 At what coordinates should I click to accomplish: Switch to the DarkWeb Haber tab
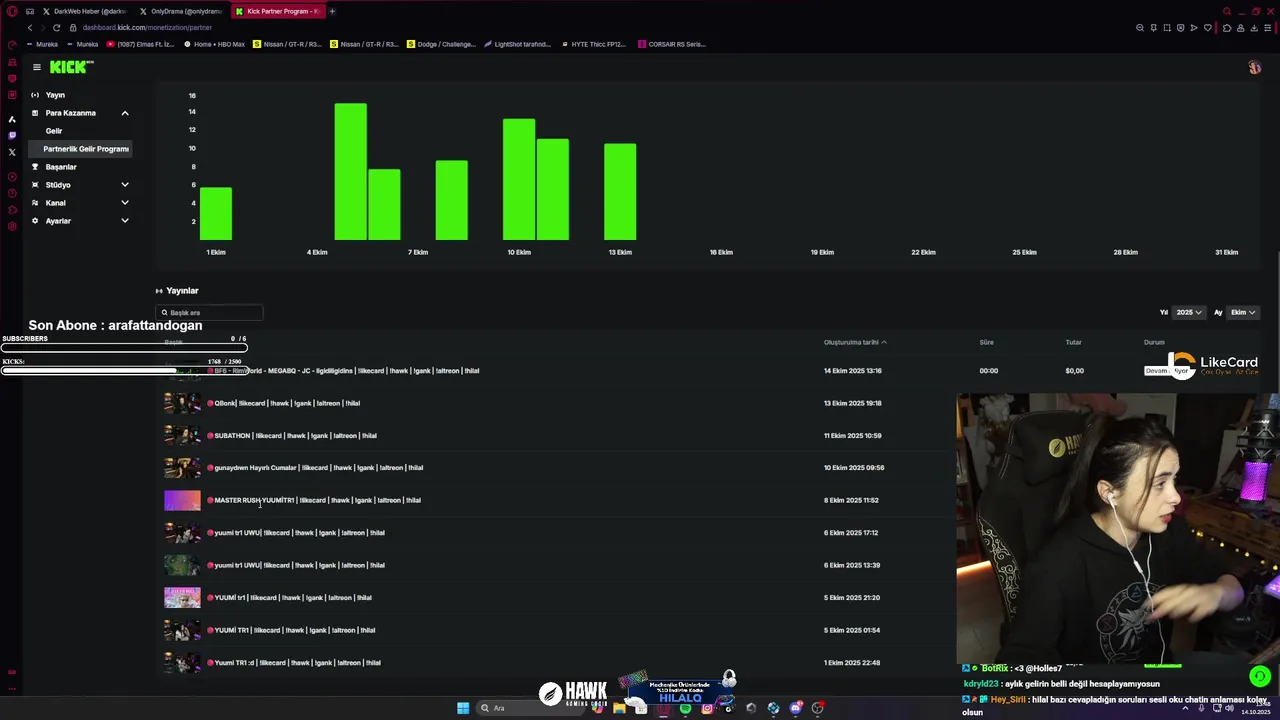point(85,11)
